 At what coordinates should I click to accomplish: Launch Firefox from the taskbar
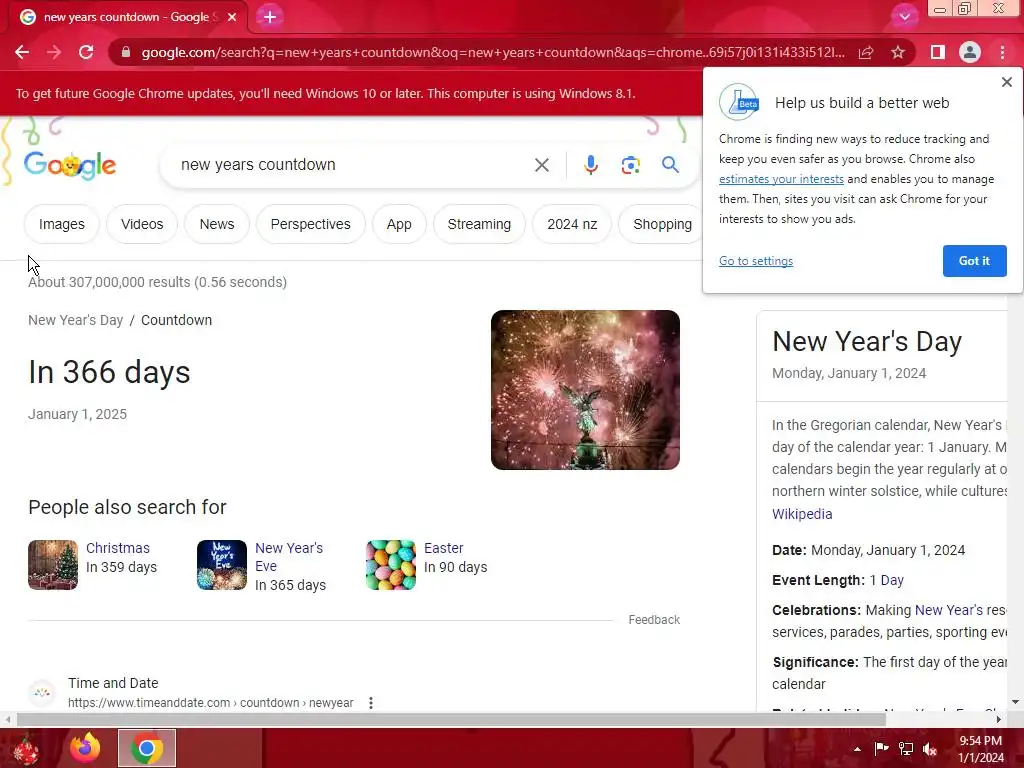click(86, 748)
